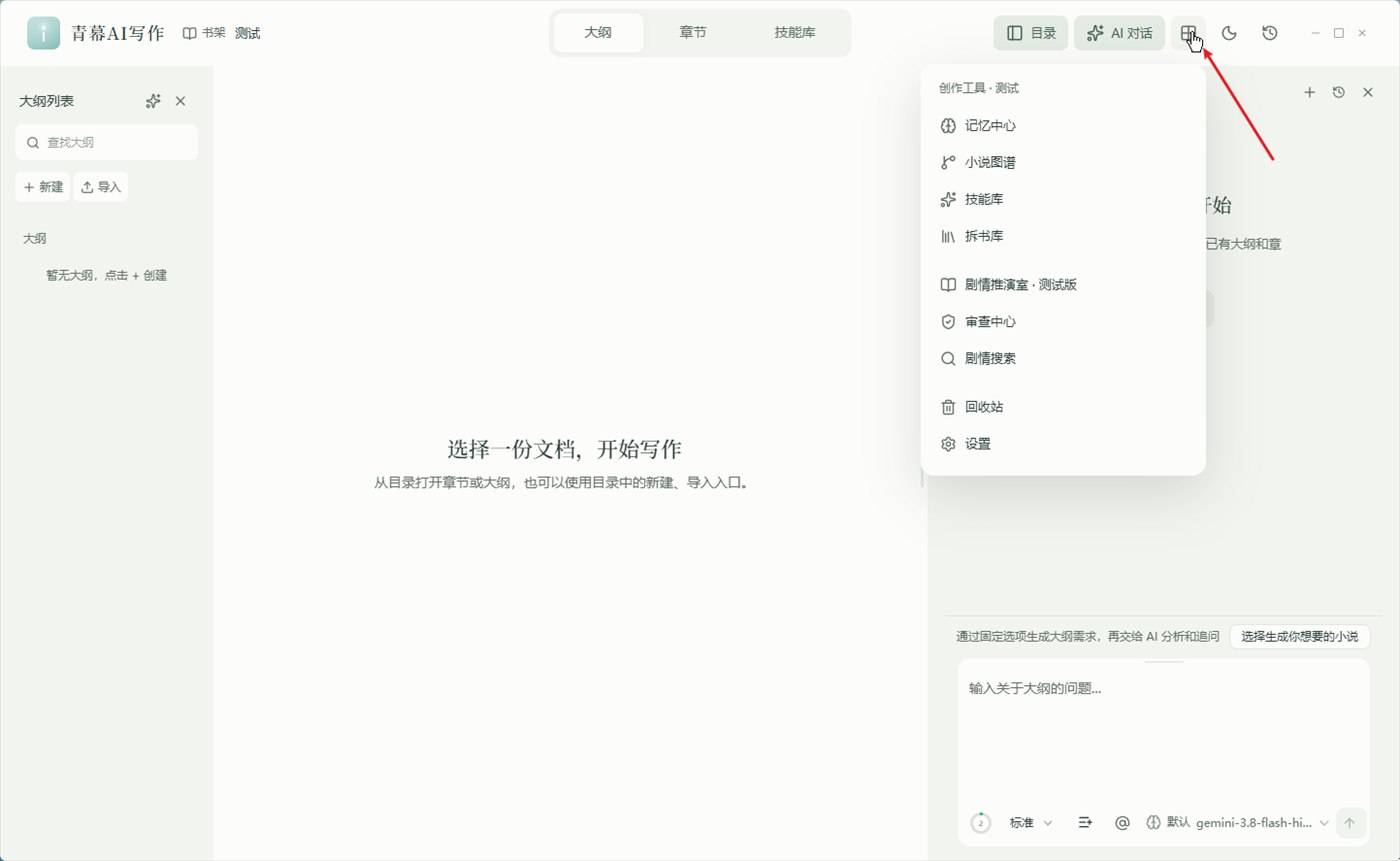Click the creation tools grid icon
Screen dimensions: 1400x861
point(1188,33)
